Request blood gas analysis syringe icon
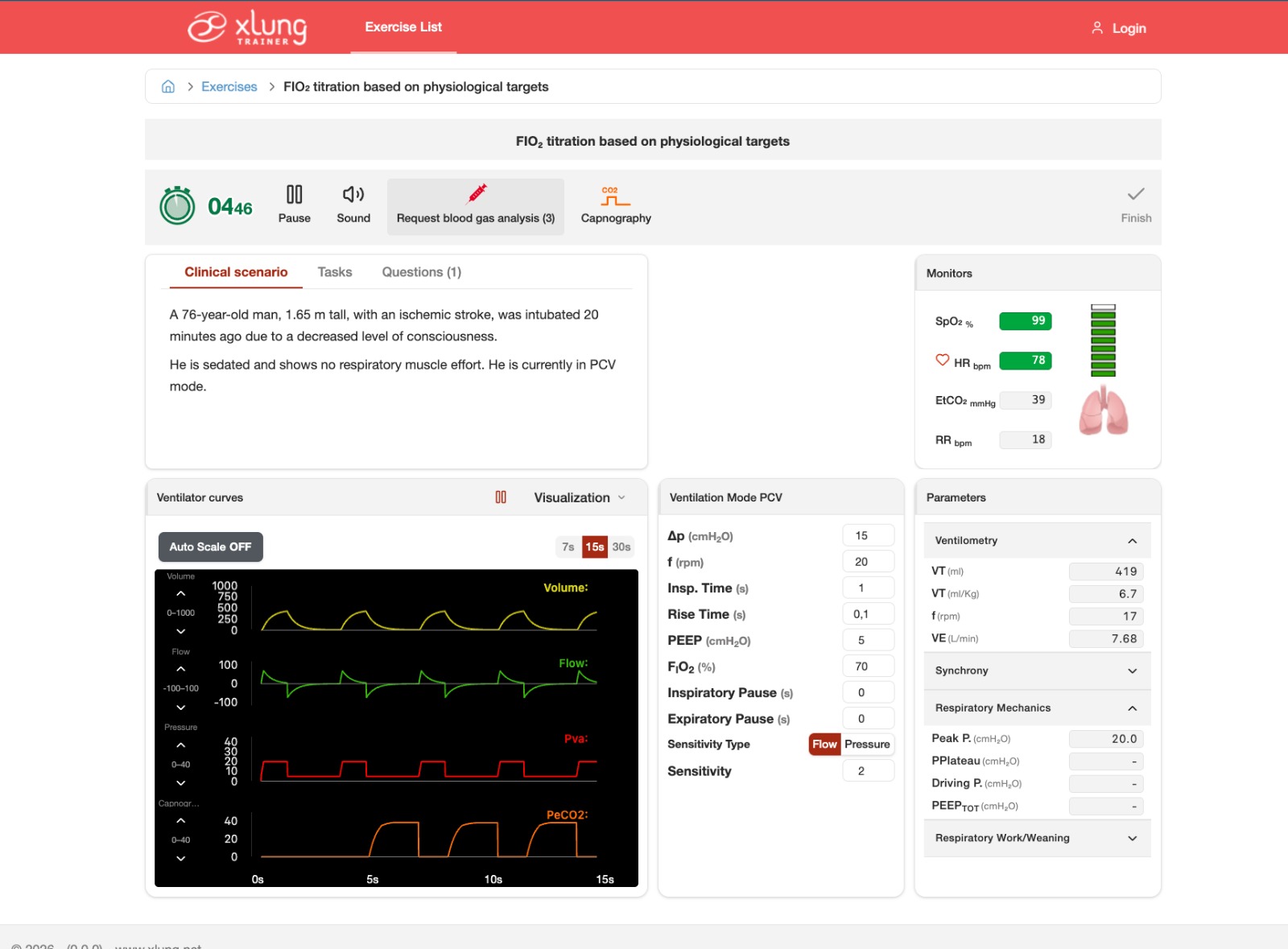The image size is (1288, 949). 477,194
